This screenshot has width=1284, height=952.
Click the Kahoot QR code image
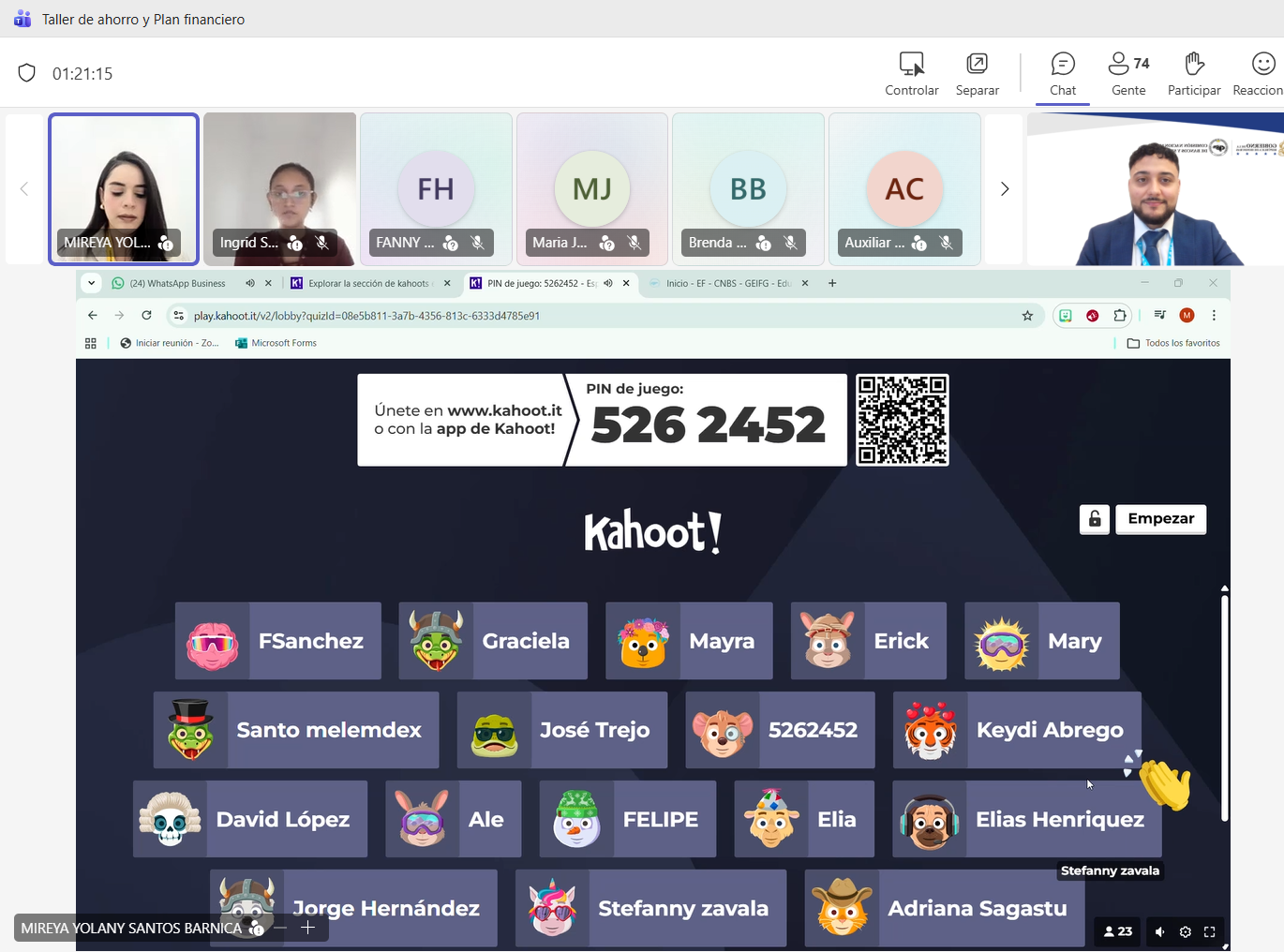click(902, 420)
